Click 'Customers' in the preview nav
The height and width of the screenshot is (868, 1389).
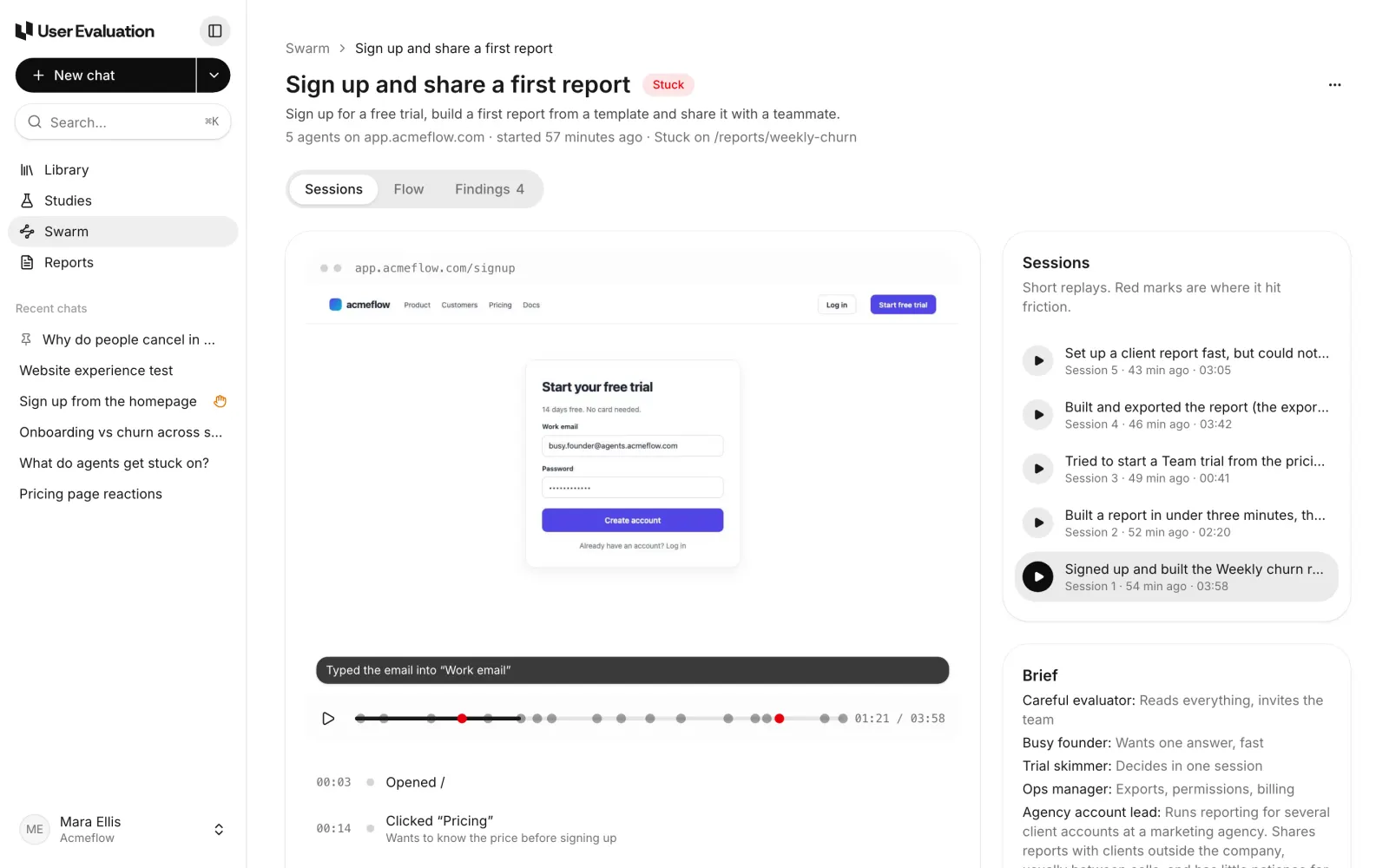pyautogui.click(x=459, y=306)
